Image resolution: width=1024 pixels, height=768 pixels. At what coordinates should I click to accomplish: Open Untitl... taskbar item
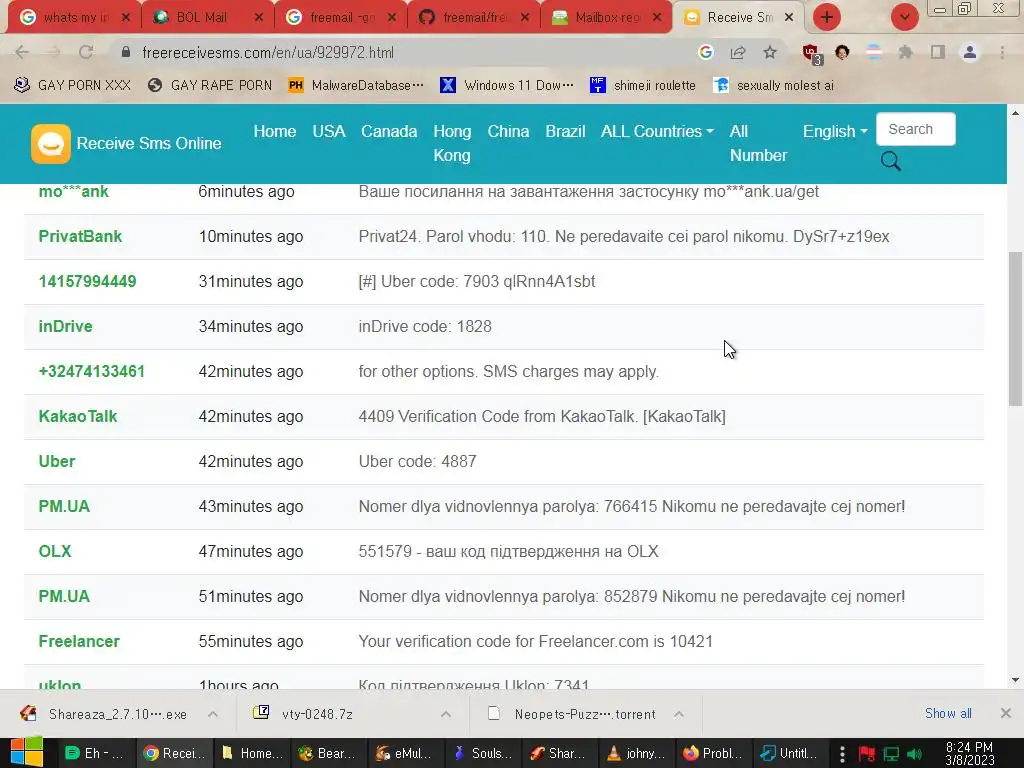(x=789, y=753)
